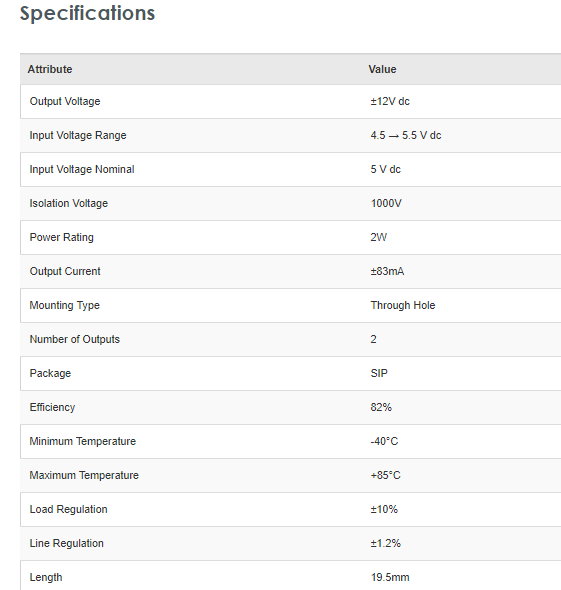Click the Mounting Type label
This screenshot has height=590, width=561.
pos(65,305)
